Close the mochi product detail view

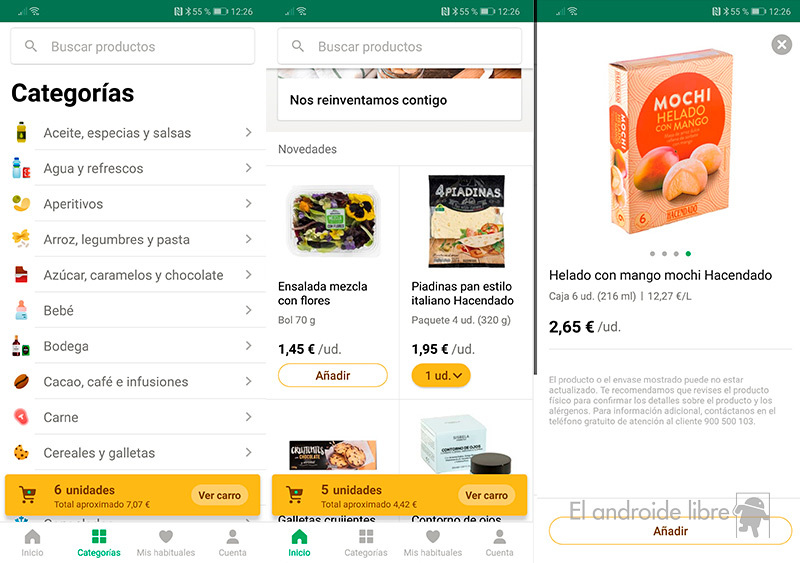click(x=782, y=44)
